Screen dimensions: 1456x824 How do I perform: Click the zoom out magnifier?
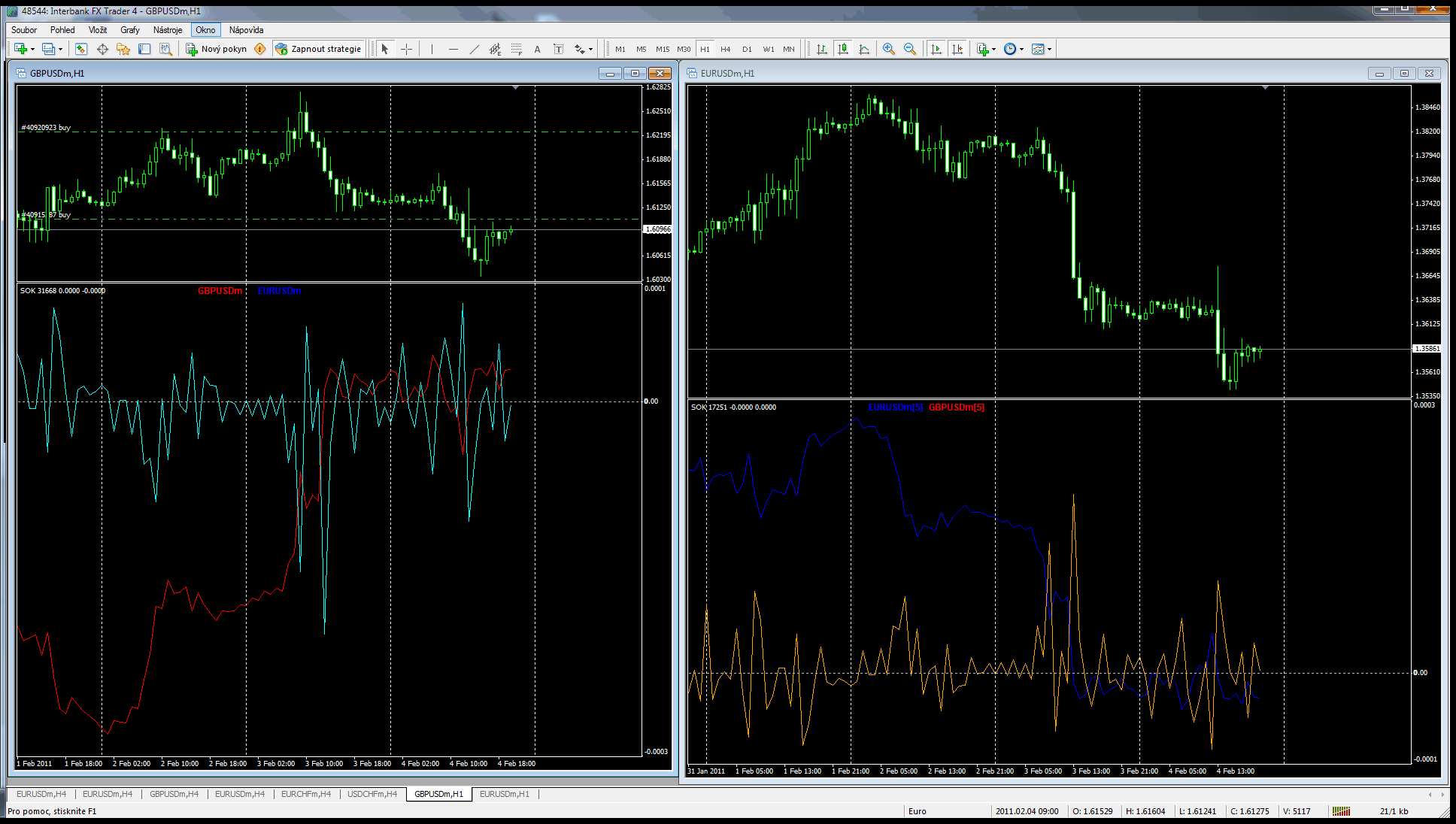[x=910, y=49]
